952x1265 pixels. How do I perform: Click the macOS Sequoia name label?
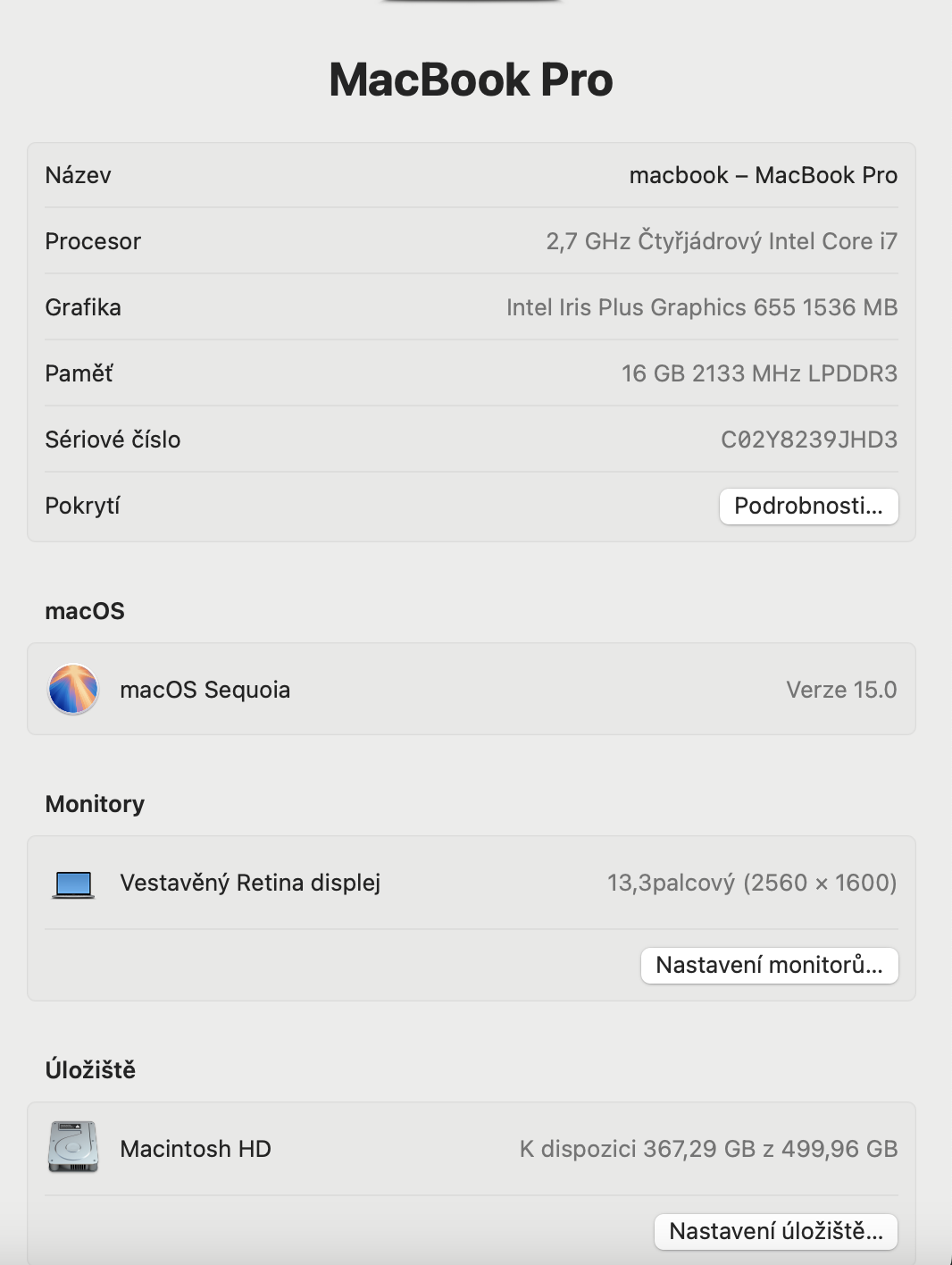click(x=205, y=690)
